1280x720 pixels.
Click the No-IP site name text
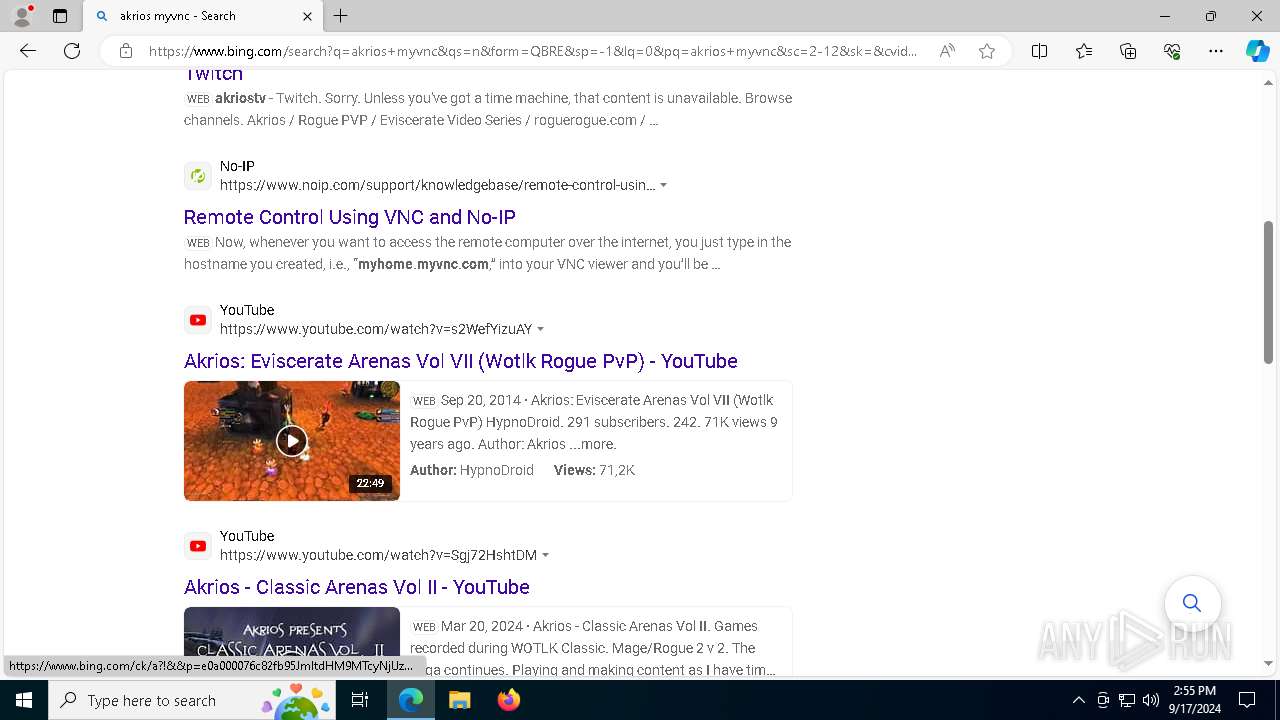[x=237, y=166]
